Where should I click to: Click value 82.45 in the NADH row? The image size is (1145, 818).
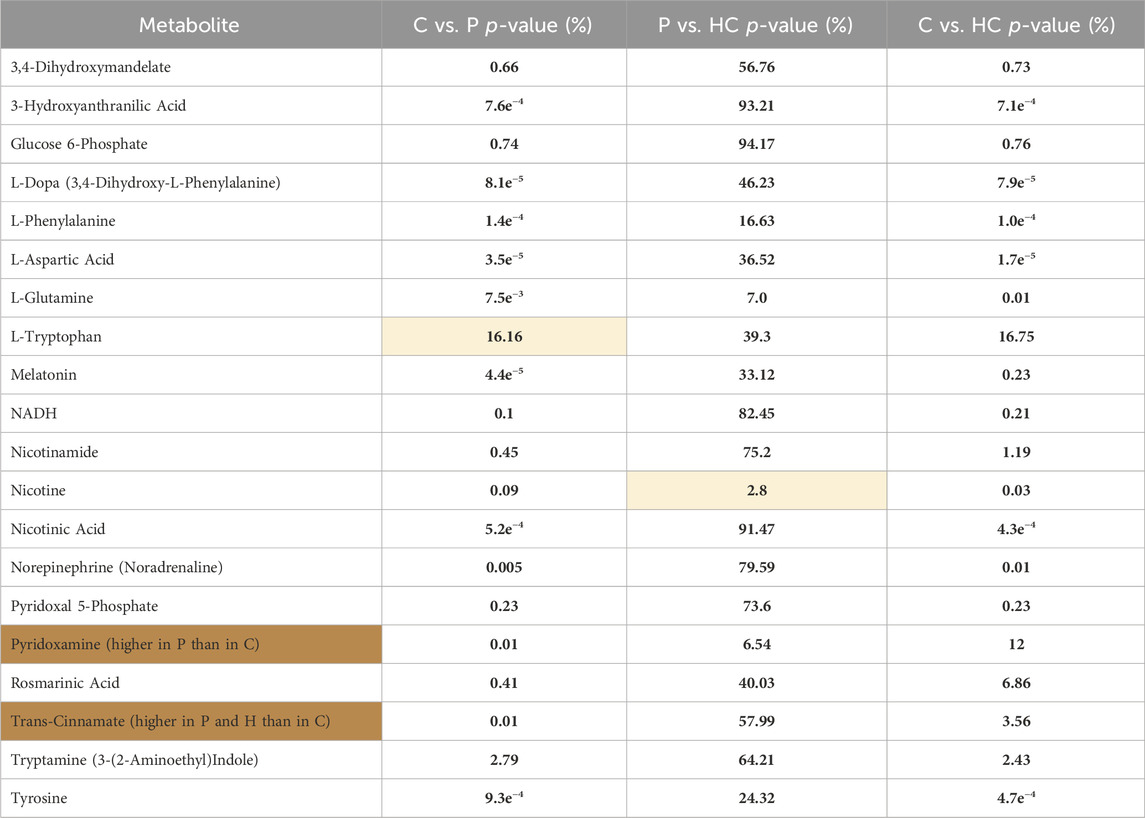coord(757,413)
